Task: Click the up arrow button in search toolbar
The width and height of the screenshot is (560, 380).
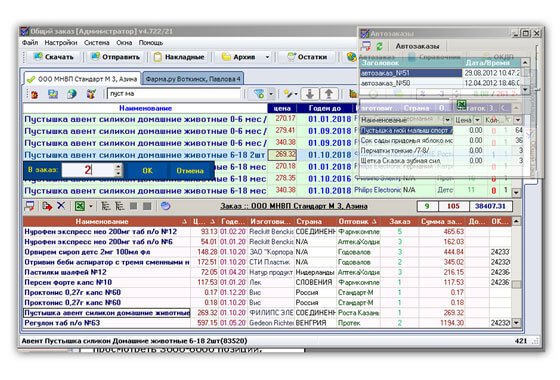Action: (x=329, y=94)
